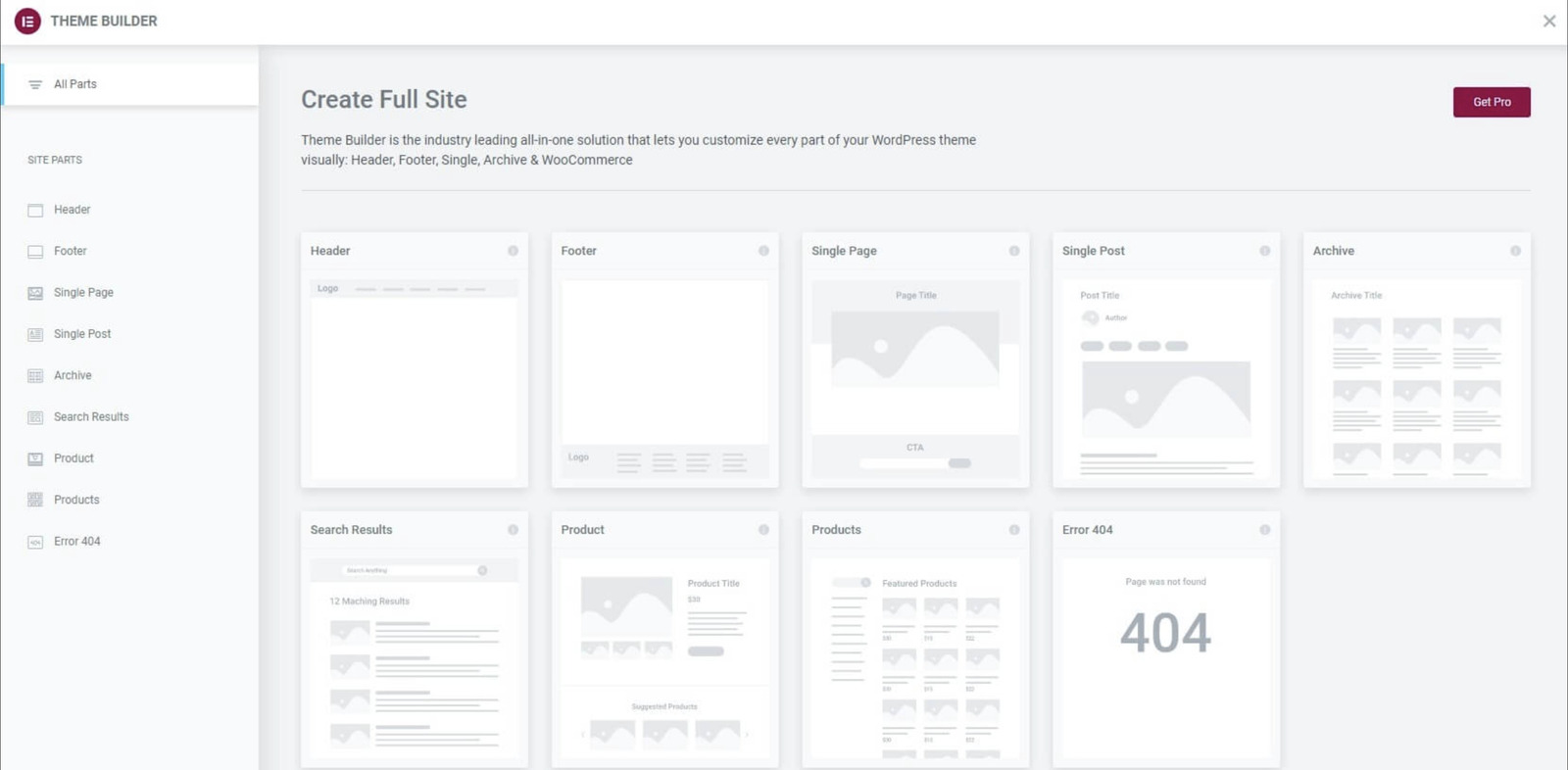Open info icon on Footer card

(763, 251)
